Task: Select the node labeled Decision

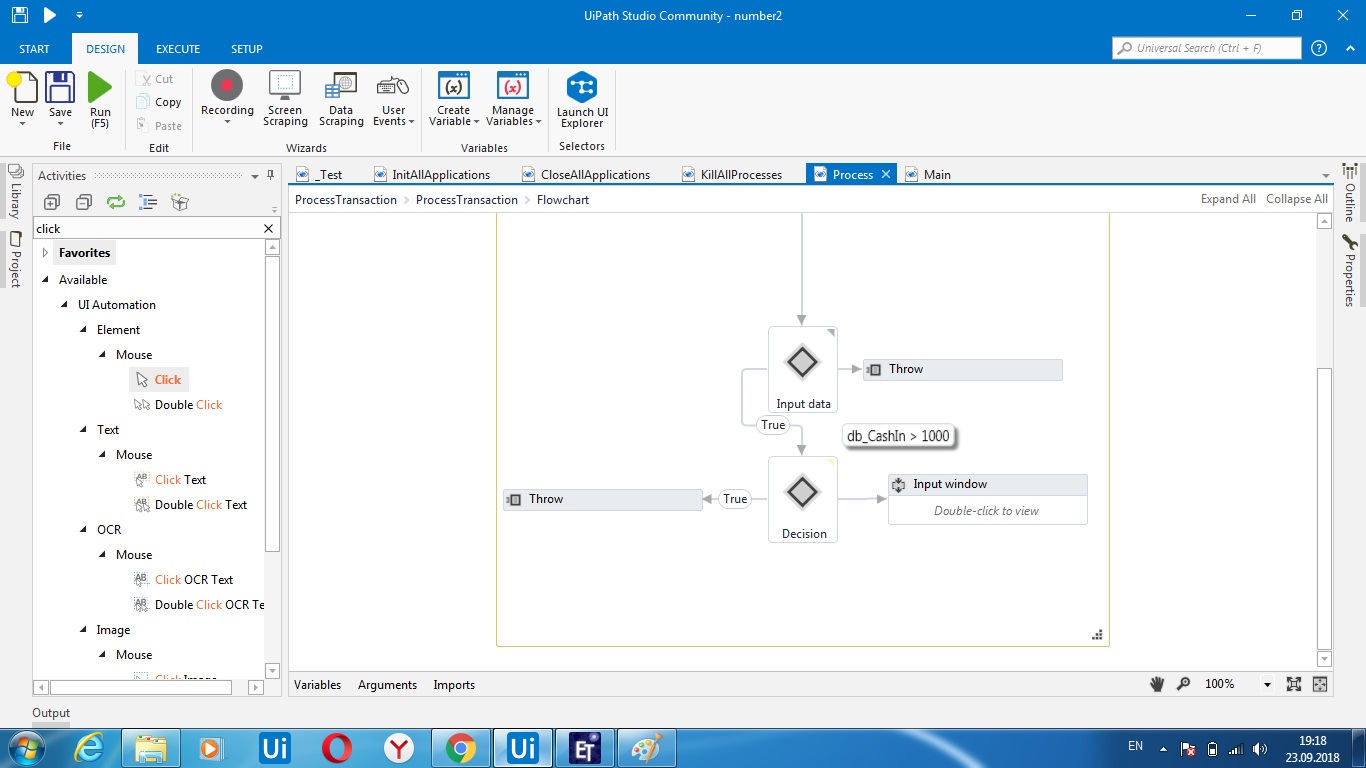Action: pyautogui.click(x=803, y=500)
